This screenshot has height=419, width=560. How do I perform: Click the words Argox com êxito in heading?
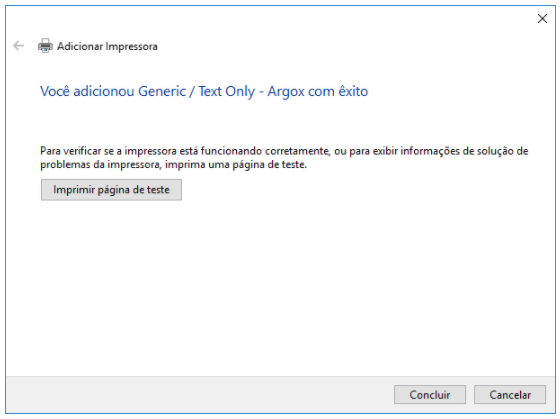tap(318, 91)
